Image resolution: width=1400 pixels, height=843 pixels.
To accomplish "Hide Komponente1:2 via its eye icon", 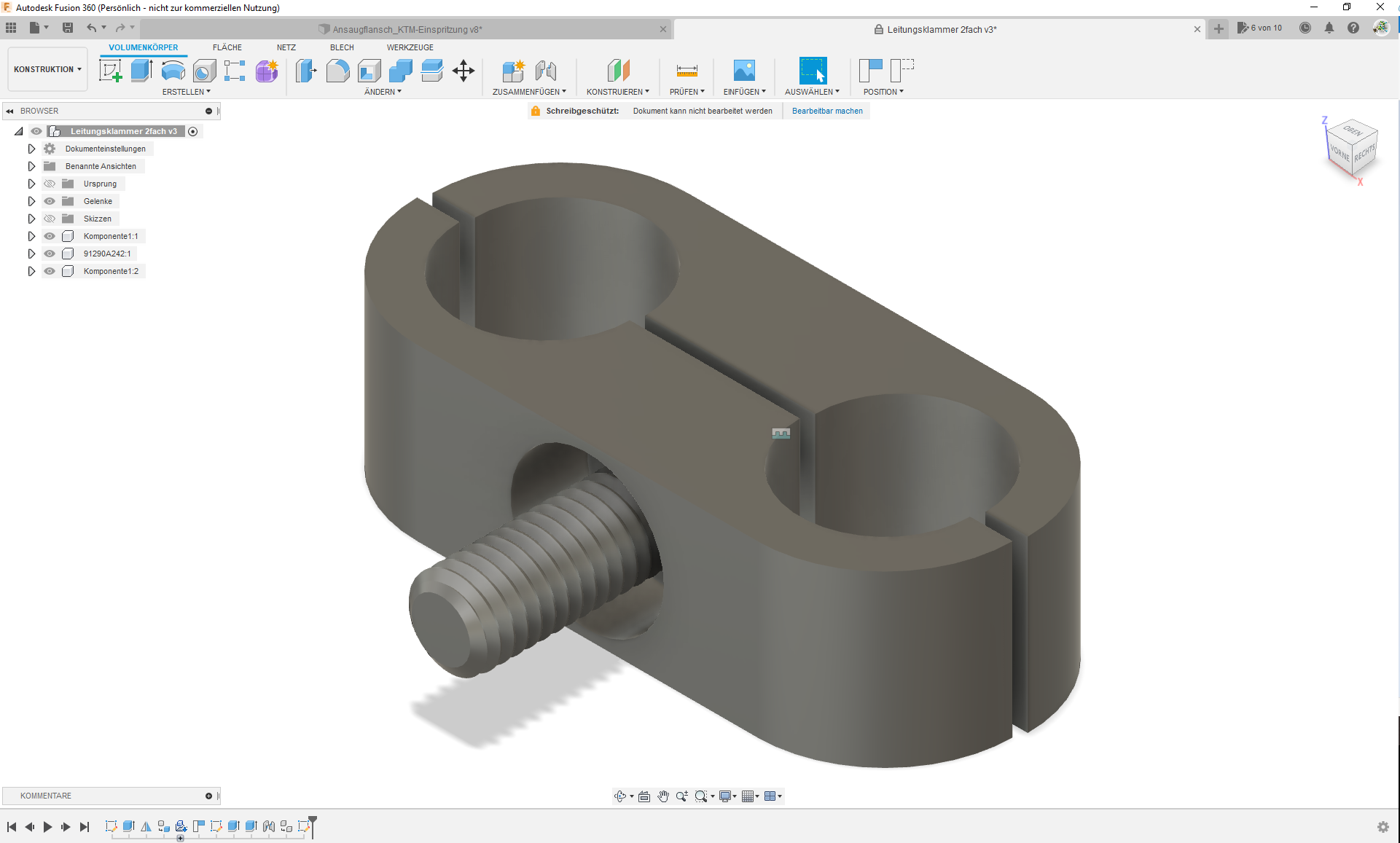I will pyautogui.click(x=50, y=271).
